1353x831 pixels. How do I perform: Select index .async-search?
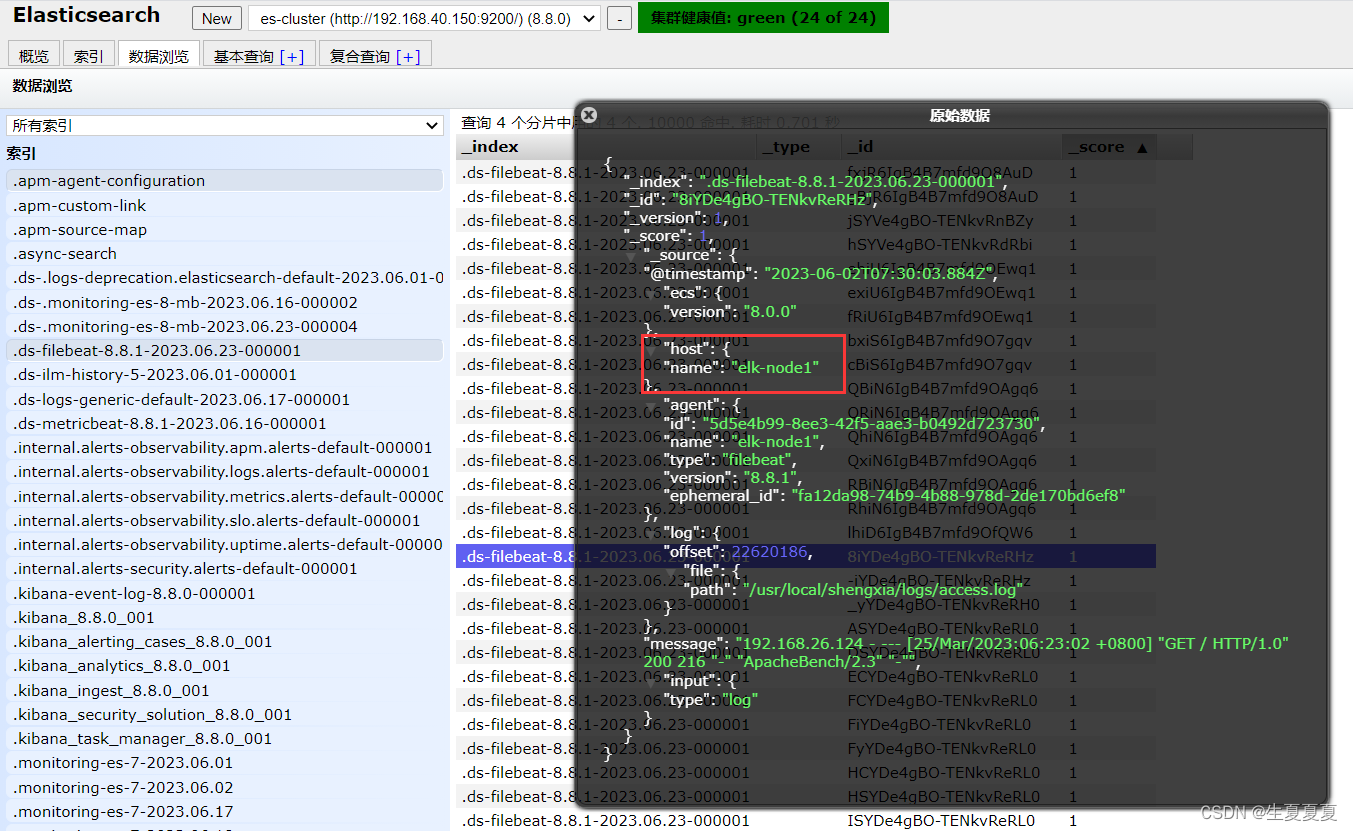pos(225,254)
